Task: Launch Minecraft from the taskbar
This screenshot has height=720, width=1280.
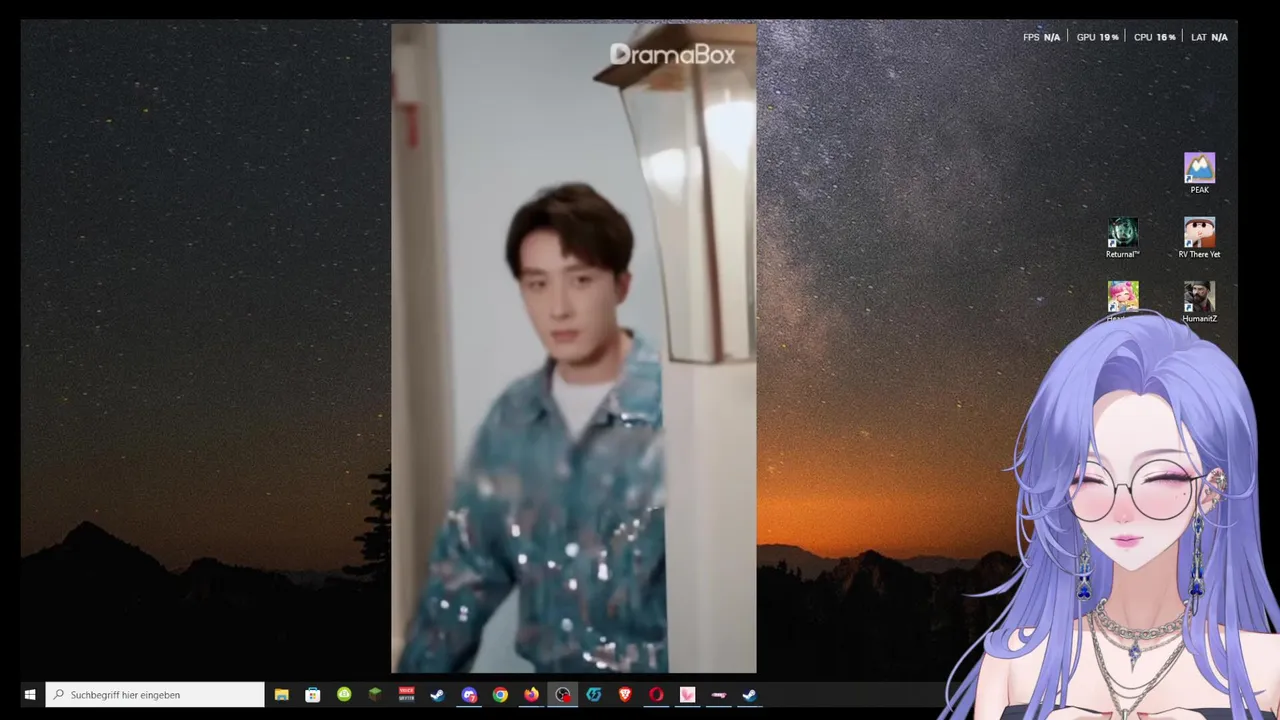Action: click(375, 695)
